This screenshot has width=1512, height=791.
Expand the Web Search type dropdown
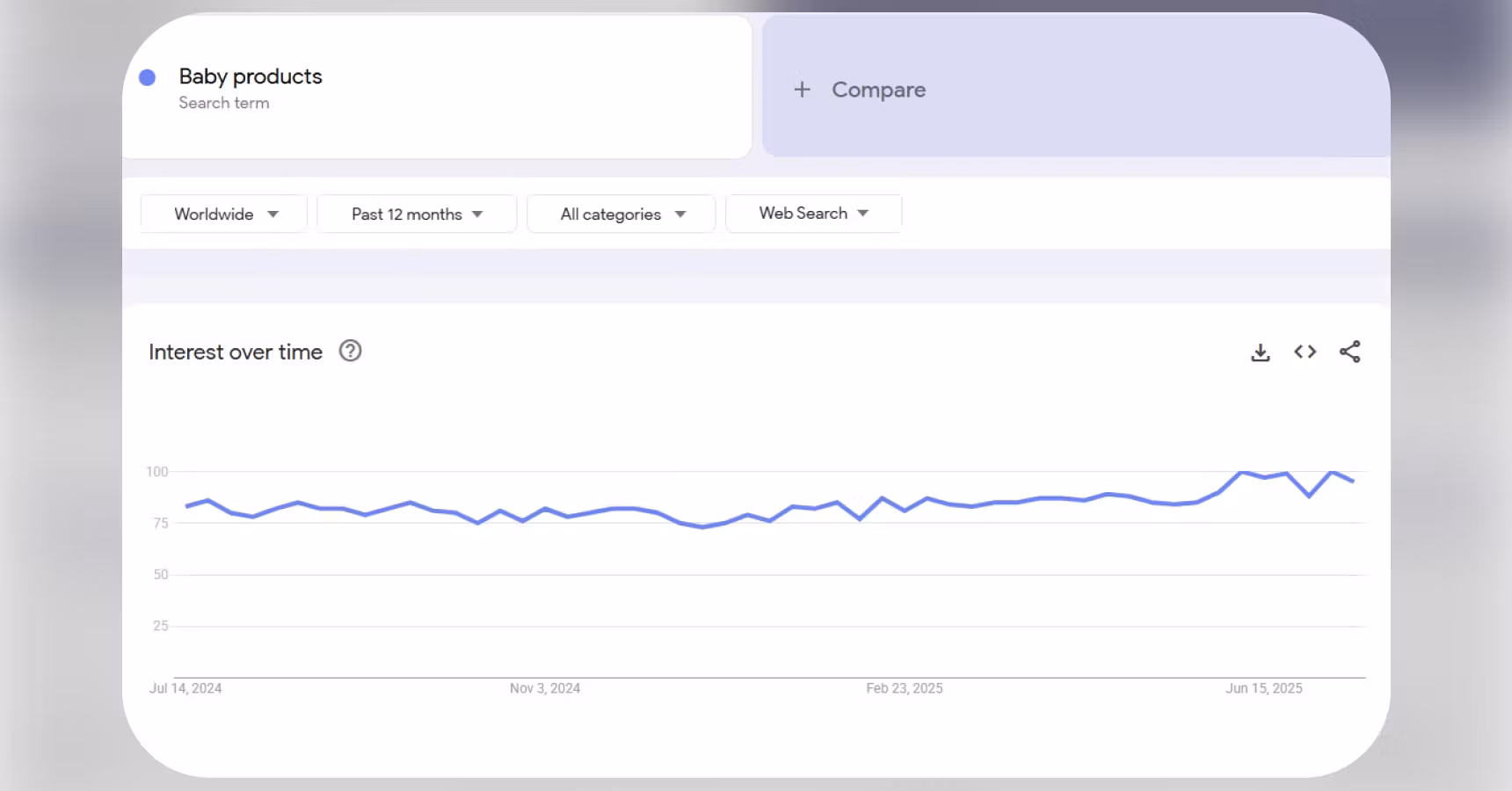click(813, 214)
